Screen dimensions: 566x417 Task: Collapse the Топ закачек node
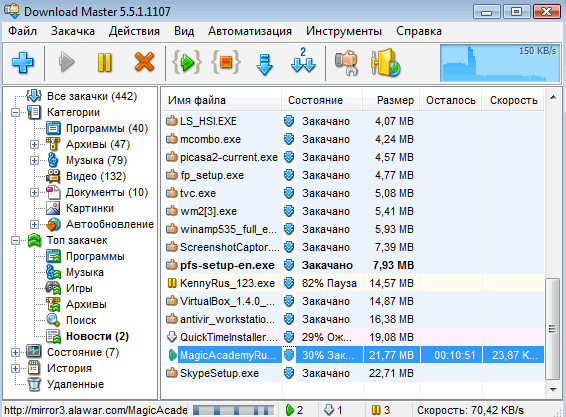pos(15,240)
